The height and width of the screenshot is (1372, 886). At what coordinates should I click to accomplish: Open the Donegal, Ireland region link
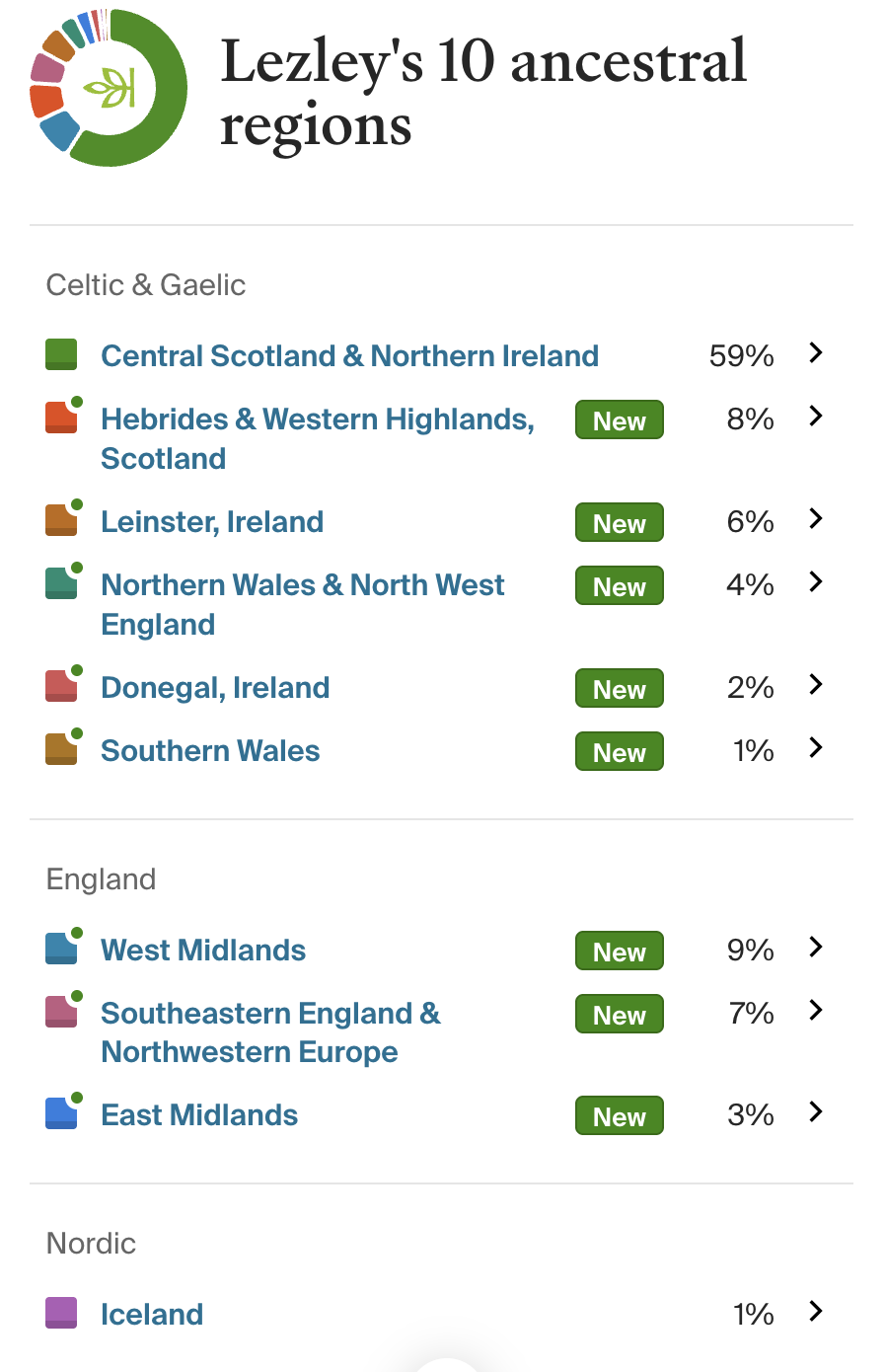215,687
